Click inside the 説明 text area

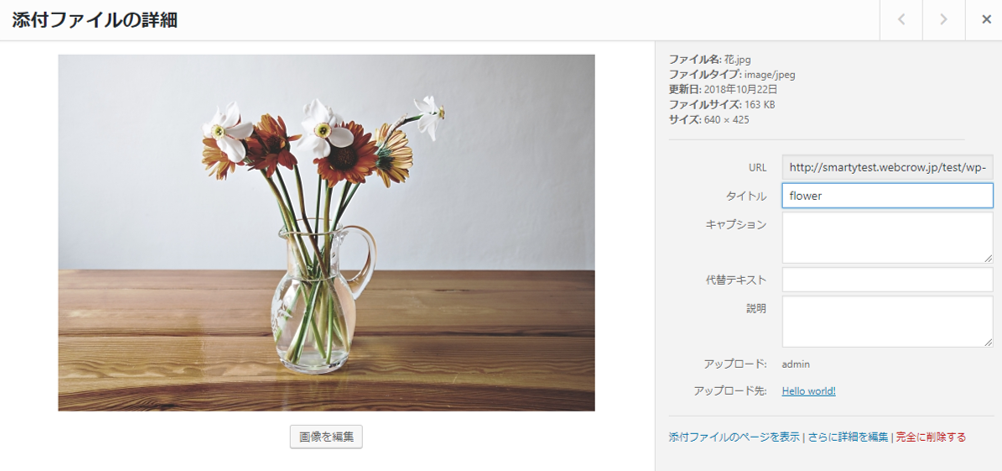pyautogui.click(x=888, y=321)
